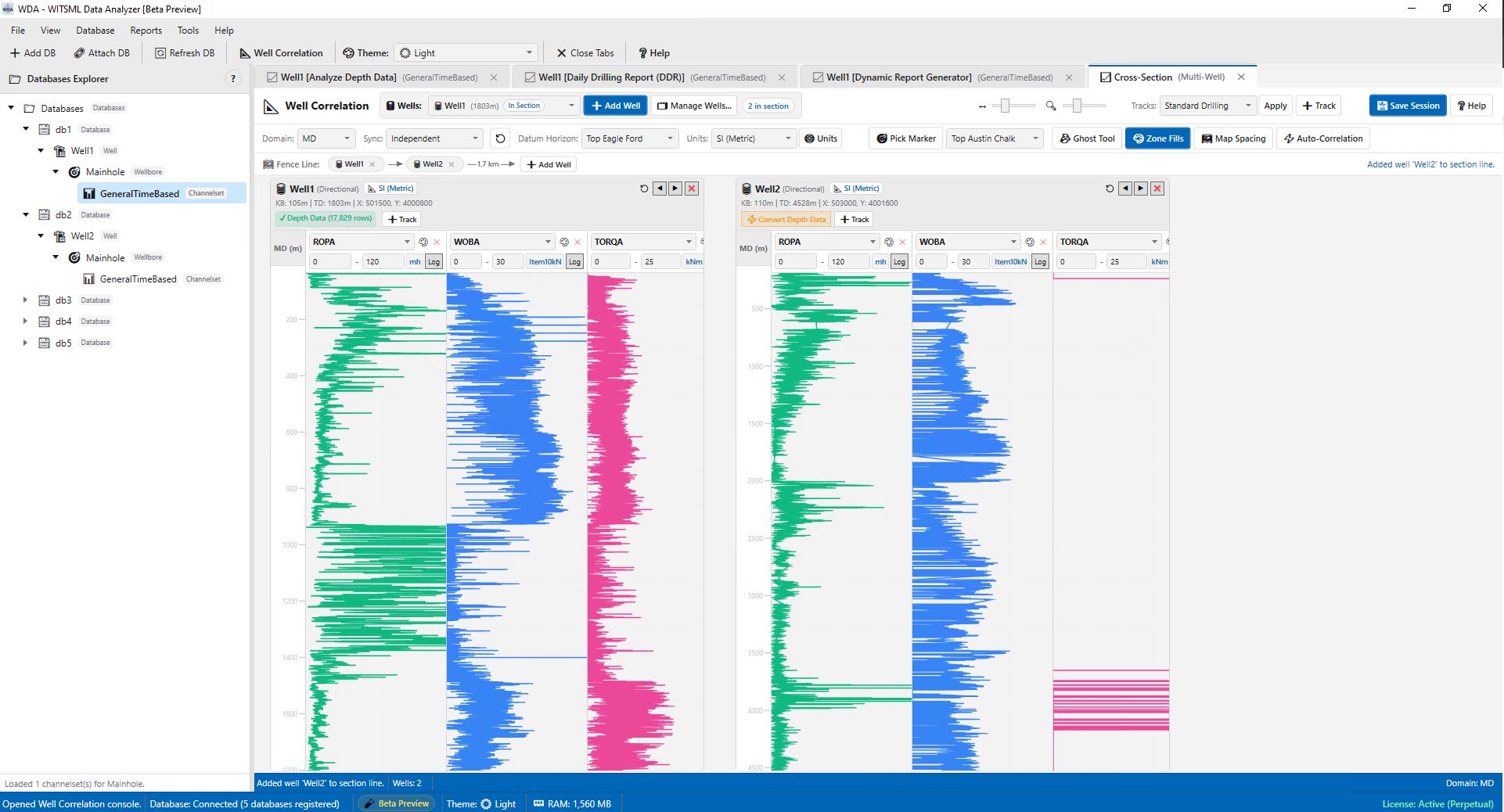Move Well2 panel right with arrow button

(x=1141, y=189)
